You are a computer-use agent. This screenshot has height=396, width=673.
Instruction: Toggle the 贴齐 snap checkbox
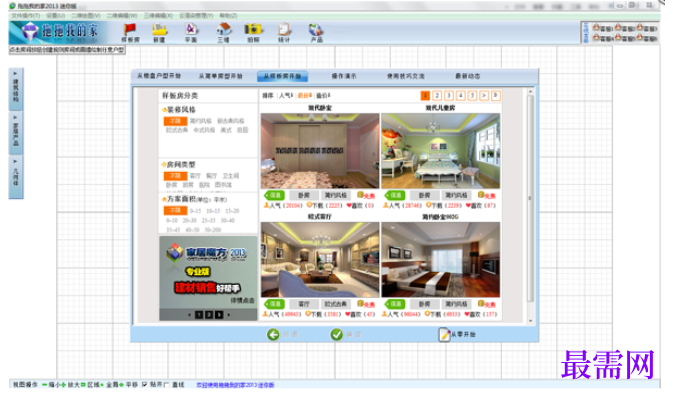tap(145, 384)
